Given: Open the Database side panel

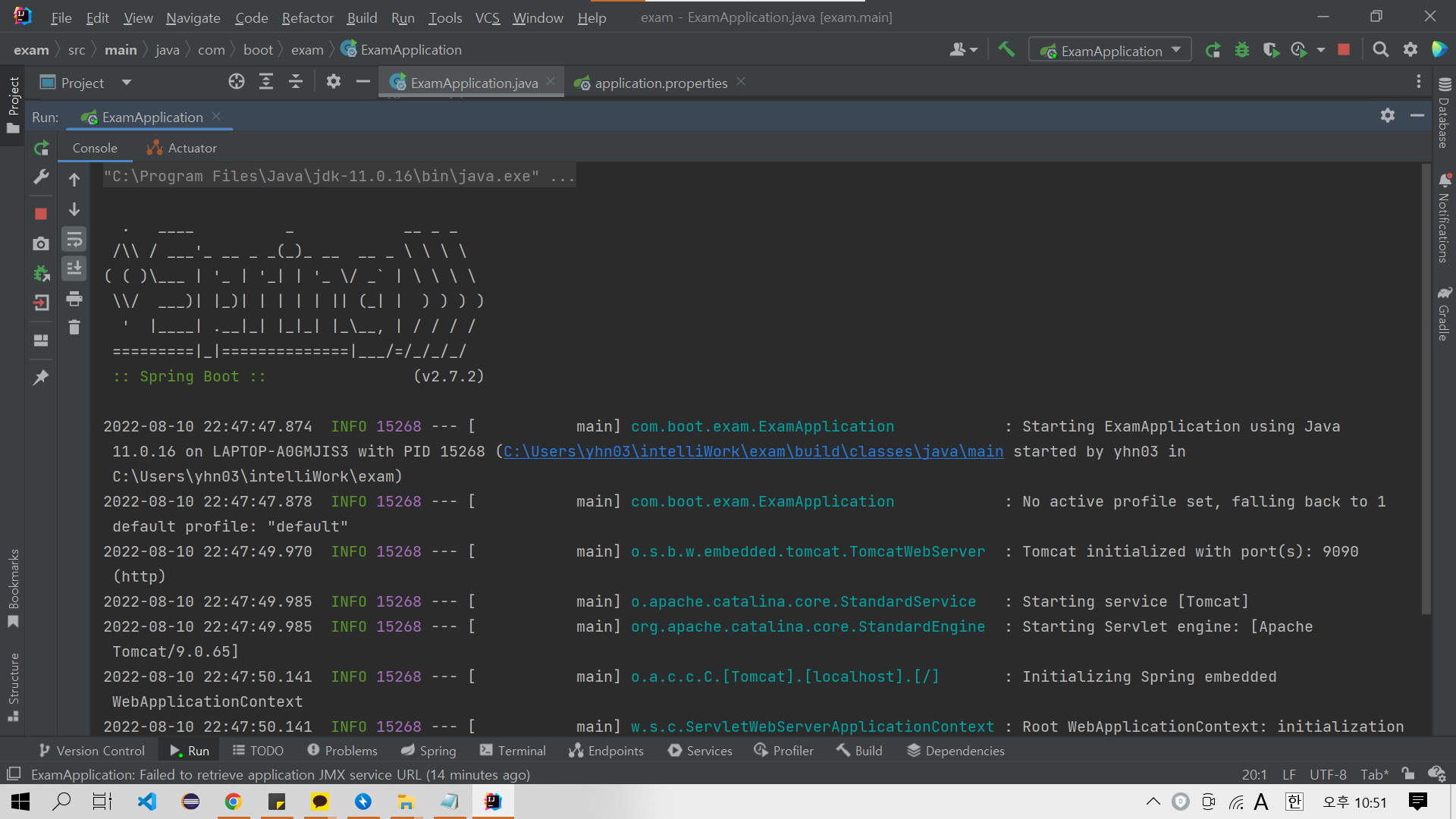Looking at the screenshot, I should pos(1444,112).
